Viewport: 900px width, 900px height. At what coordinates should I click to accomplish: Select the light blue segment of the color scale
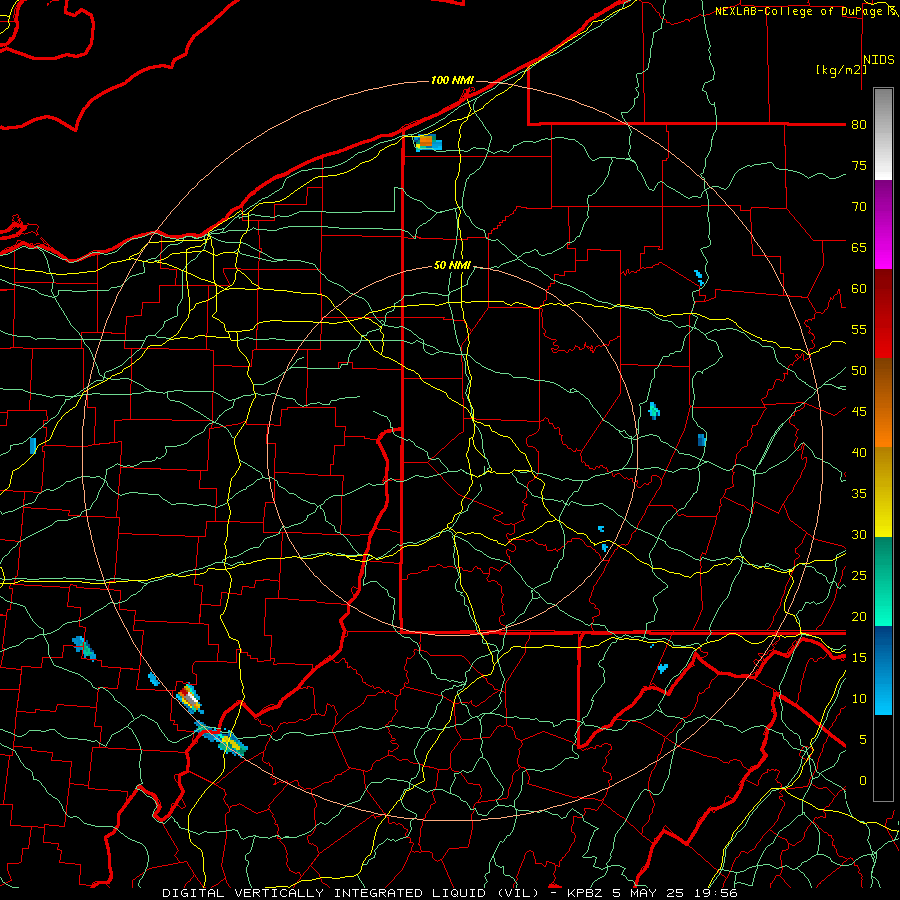(883, 693)
